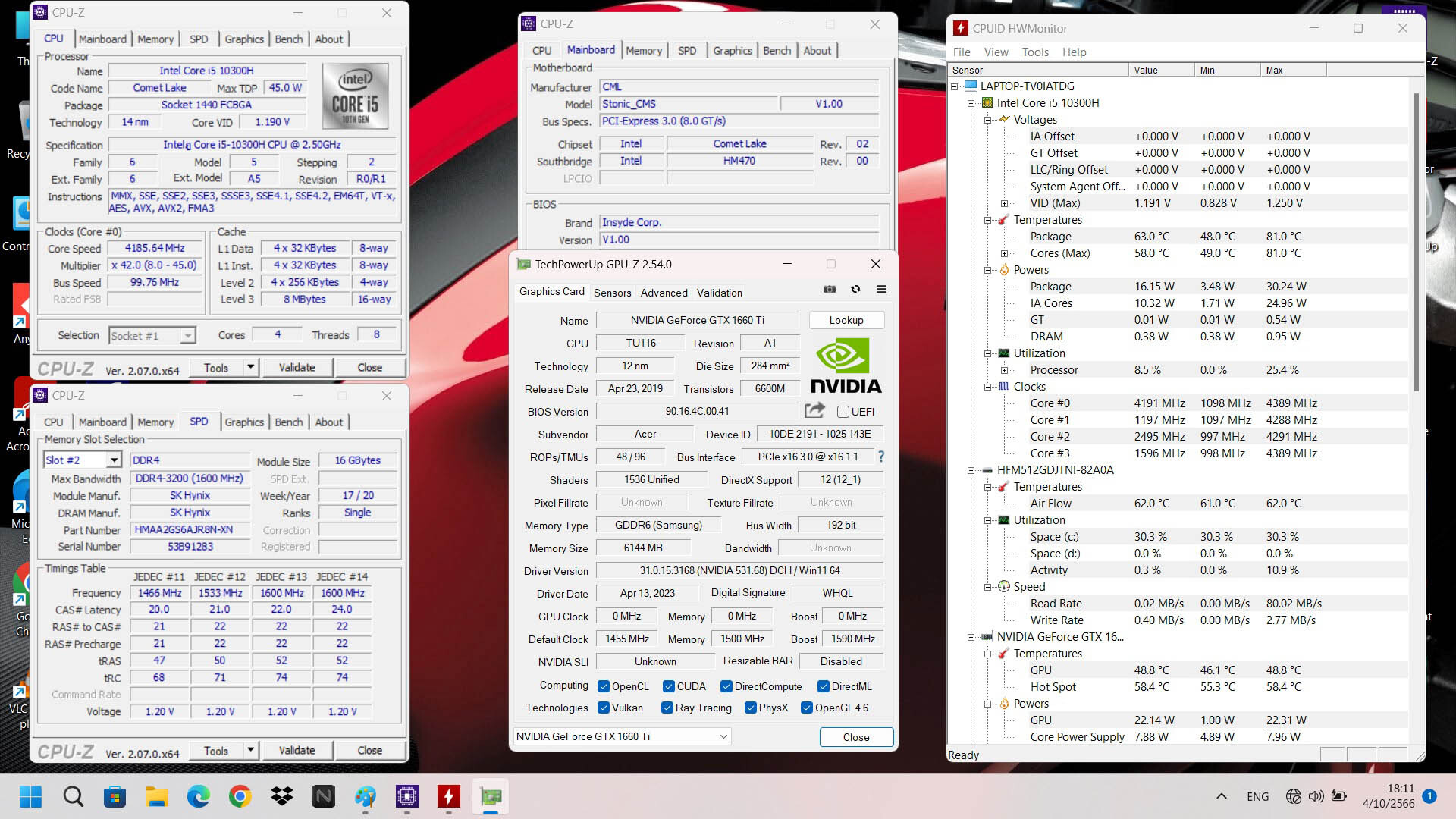1456x819 pixels.
Task: Open Dropbox from taskbar
Action: pos(282,796)
